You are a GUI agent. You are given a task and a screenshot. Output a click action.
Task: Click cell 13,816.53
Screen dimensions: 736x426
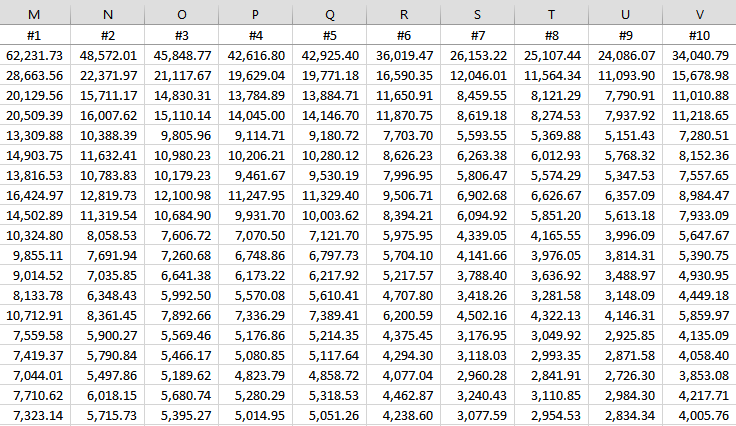[x=35, y=175]
